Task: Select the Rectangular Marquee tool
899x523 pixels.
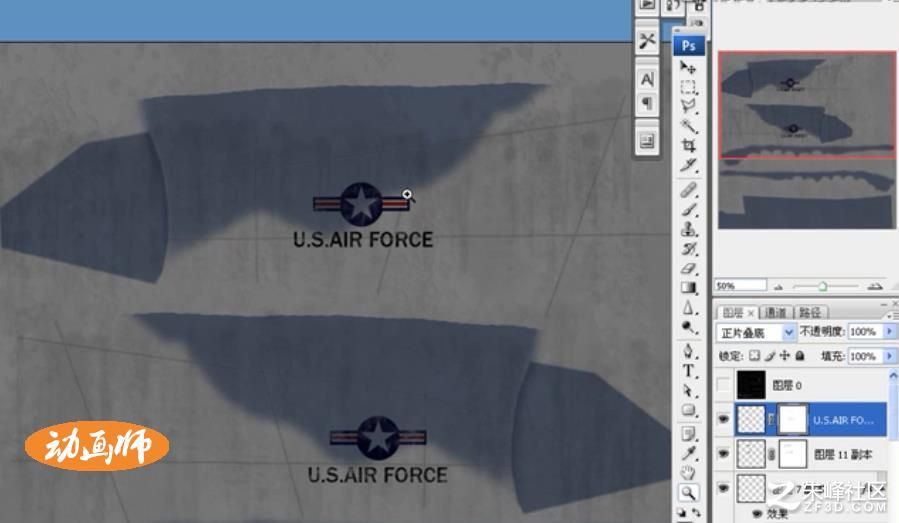Action: [x=688, y=87]
